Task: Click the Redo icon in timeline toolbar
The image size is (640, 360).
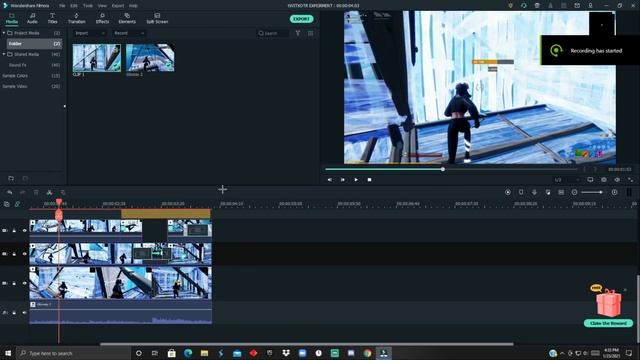Action: coord(23,192)
